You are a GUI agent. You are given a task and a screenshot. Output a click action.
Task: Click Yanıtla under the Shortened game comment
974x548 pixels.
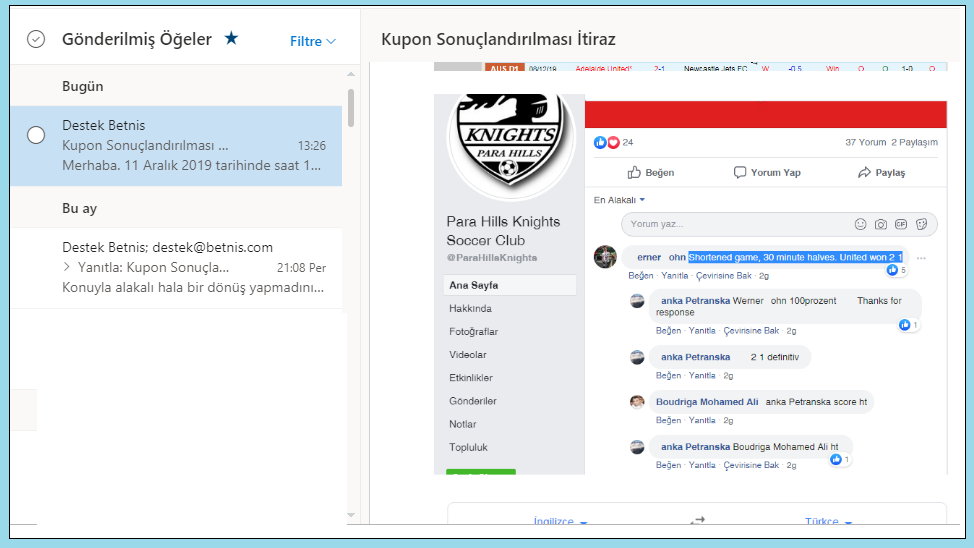[674, 276]
